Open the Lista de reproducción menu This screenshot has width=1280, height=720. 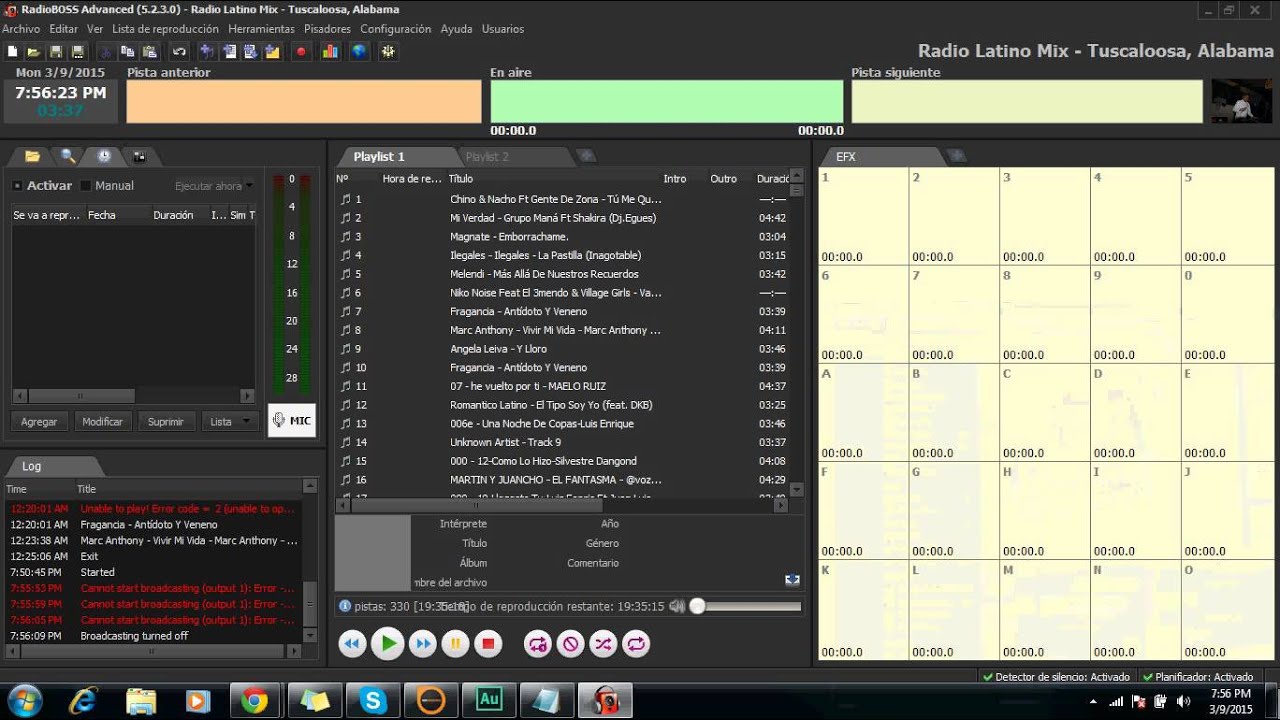pyautogui.click(x=165, y=29)
